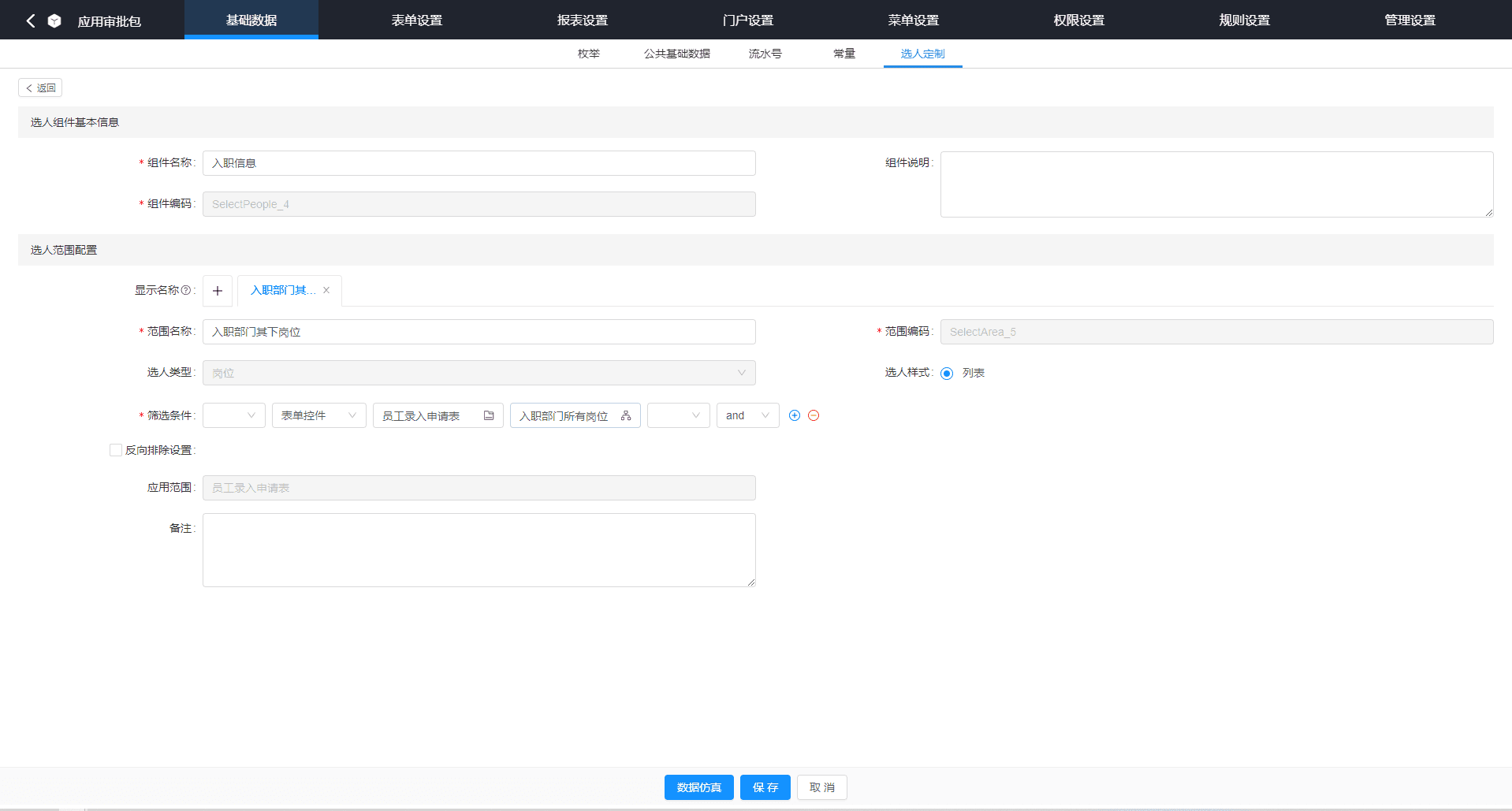Remove the filter condition row
1512x811 pixels.
(814, 415)
